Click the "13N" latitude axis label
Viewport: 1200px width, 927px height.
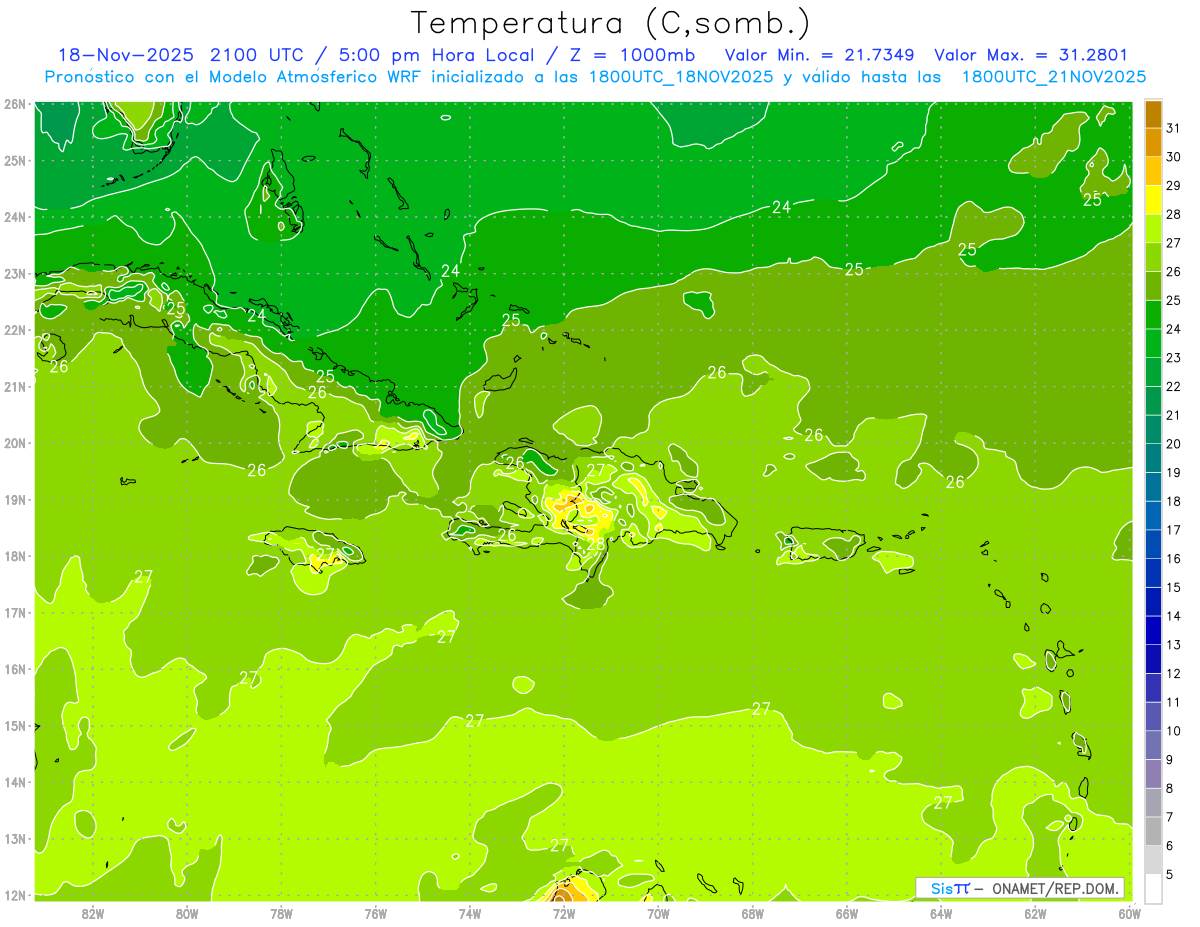click(x=14, y=838)
